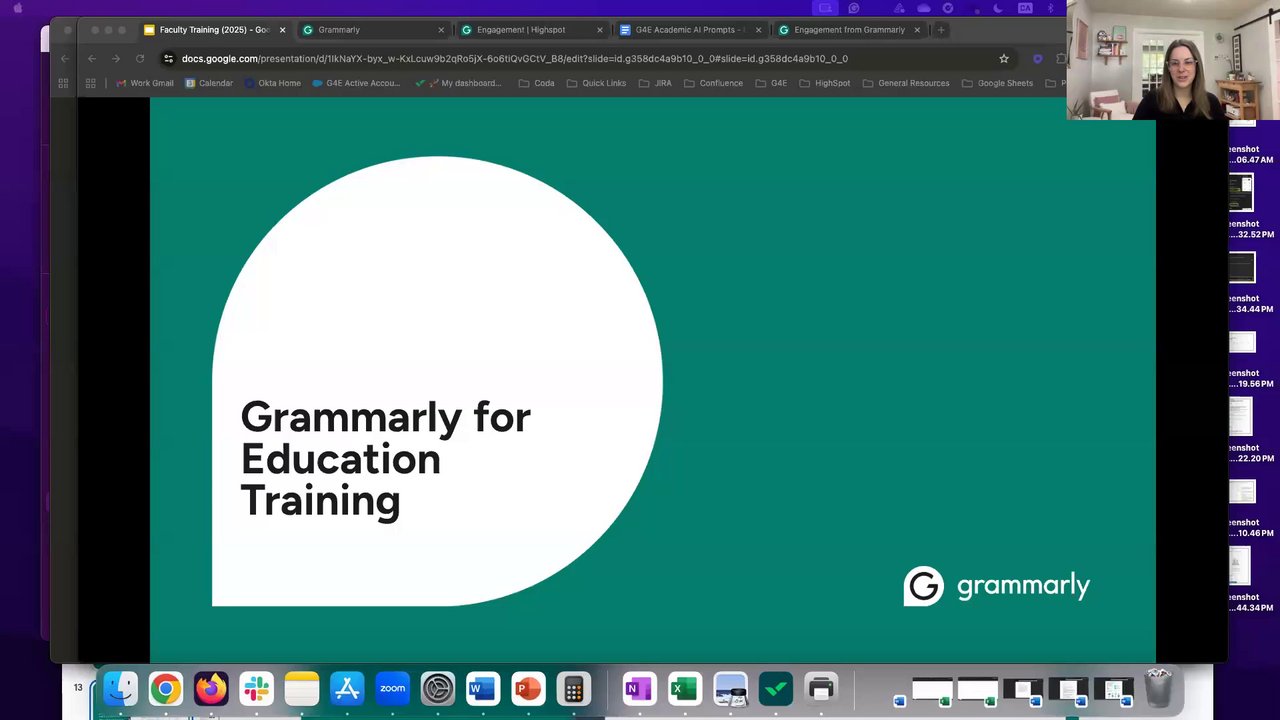The image size is (1280, 720).
Task: Open a new browser tab
Action: click(x=941, y=30)
